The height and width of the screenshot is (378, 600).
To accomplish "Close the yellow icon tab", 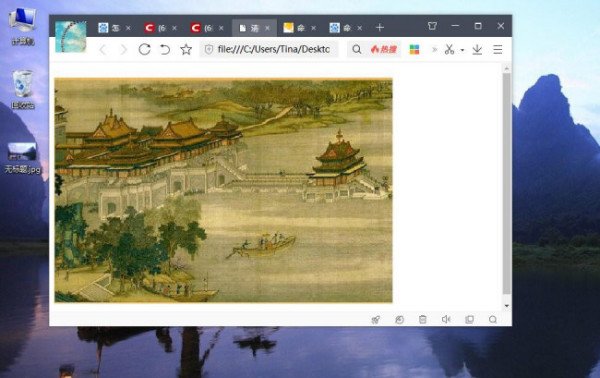I will point(313,28).
